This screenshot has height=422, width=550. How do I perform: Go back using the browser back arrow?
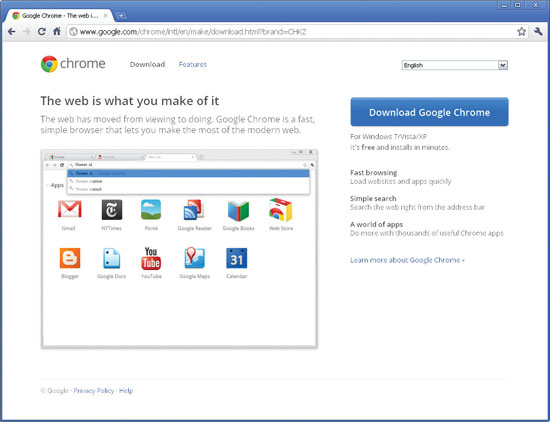12,32
